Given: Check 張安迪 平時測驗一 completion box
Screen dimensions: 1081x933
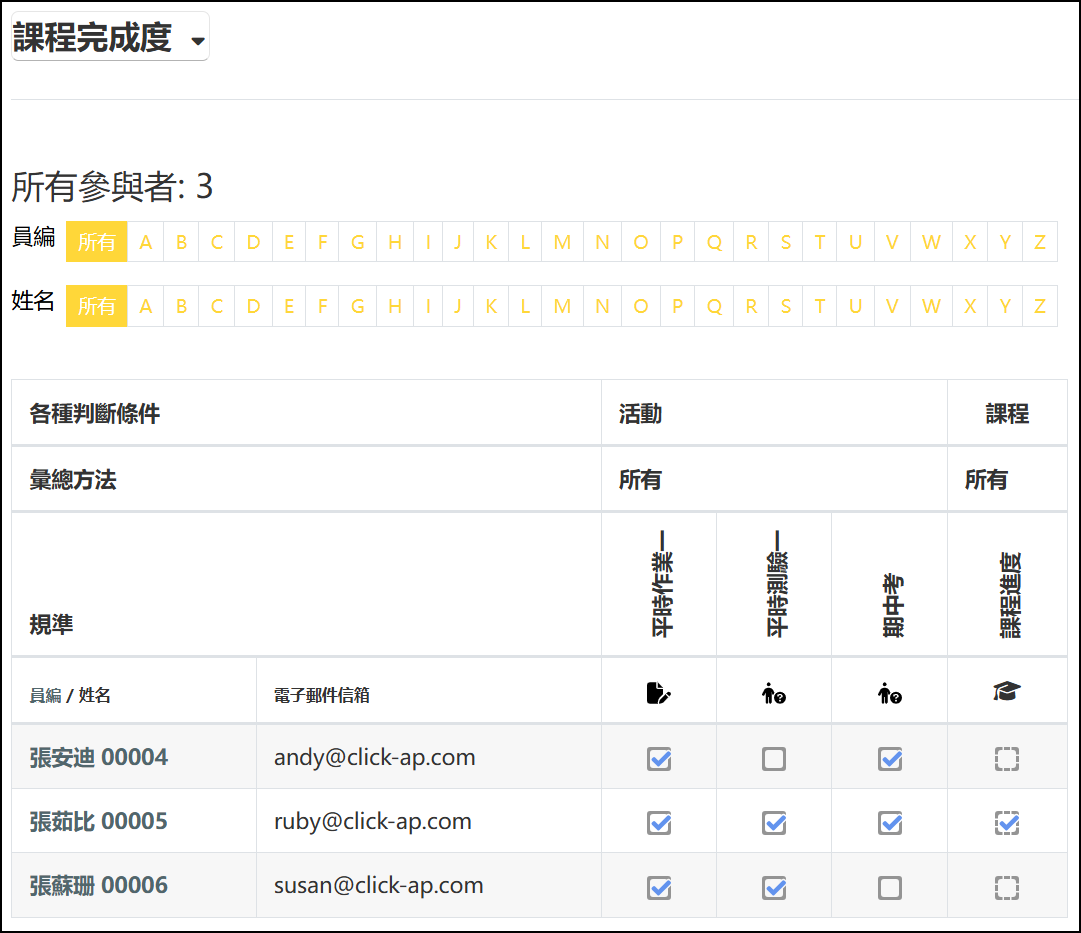Looking at the screenshot, I should (x=774, y=759).
